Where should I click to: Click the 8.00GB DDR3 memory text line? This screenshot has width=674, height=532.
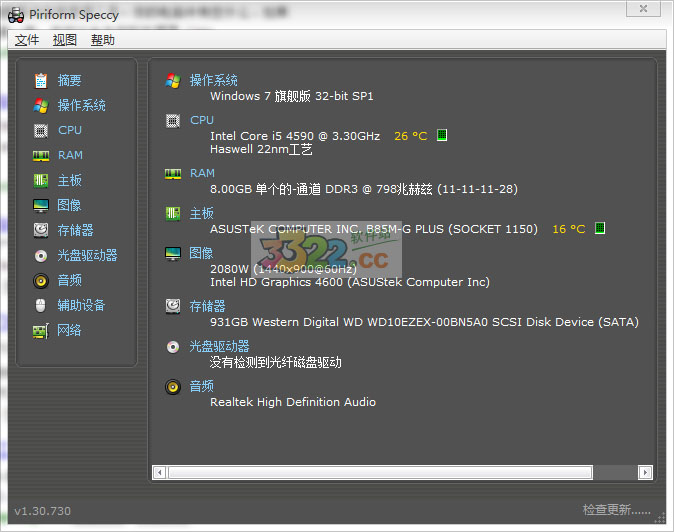364,189
